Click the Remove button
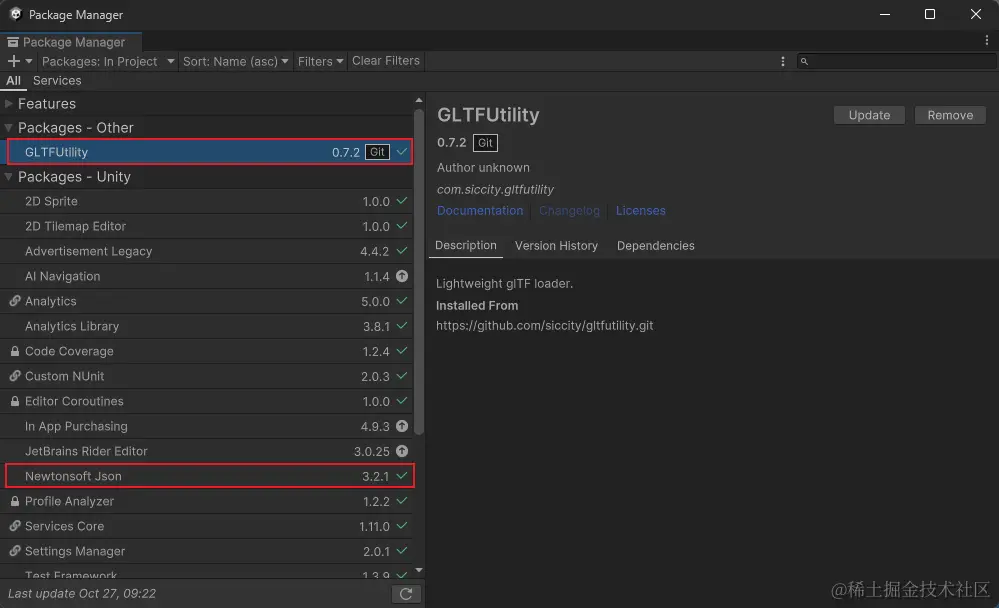 click(950, 115)
